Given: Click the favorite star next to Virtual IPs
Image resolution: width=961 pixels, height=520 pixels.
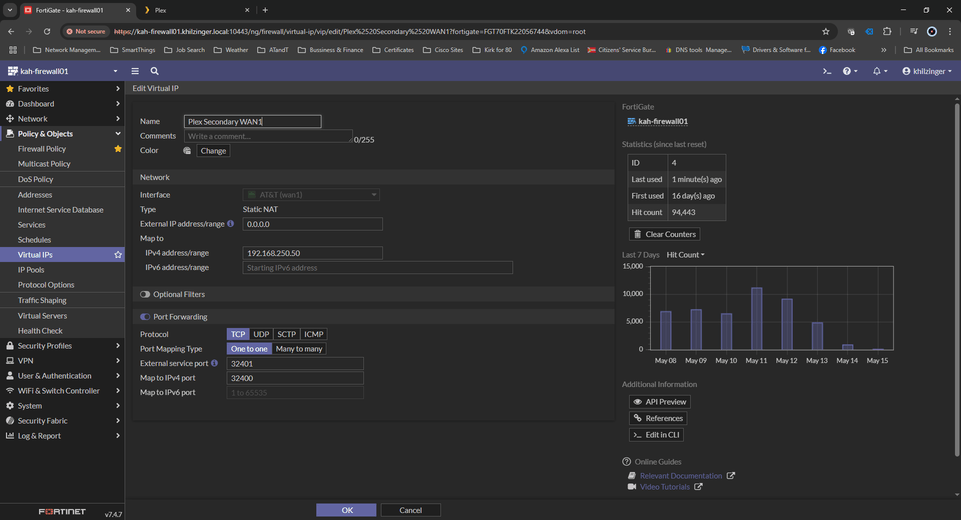Looking at the screenshot, I should [118, 255].
